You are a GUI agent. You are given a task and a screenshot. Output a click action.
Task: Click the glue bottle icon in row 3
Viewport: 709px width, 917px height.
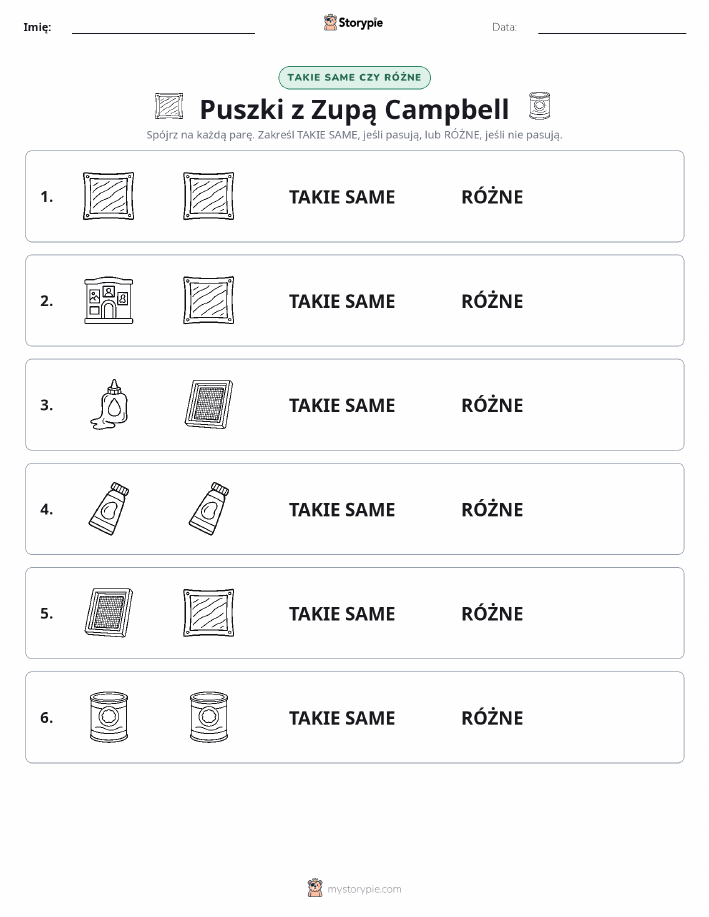(109, 405)
